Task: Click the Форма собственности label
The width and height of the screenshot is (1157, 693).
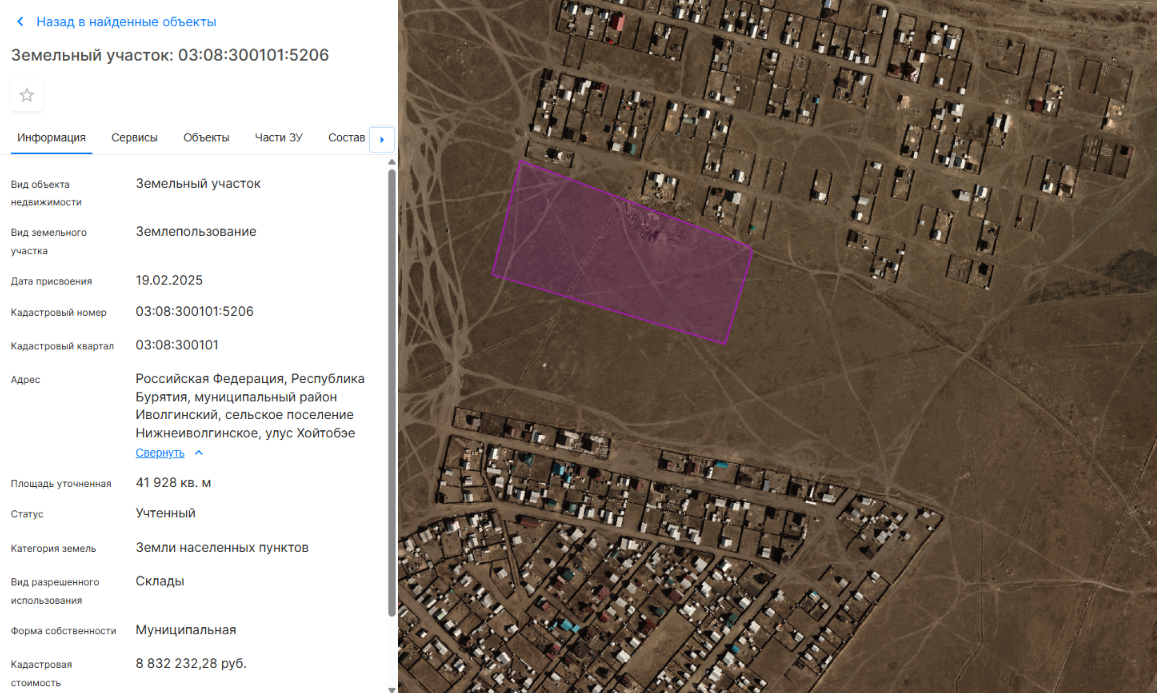Action: click(x=63, y=631)
